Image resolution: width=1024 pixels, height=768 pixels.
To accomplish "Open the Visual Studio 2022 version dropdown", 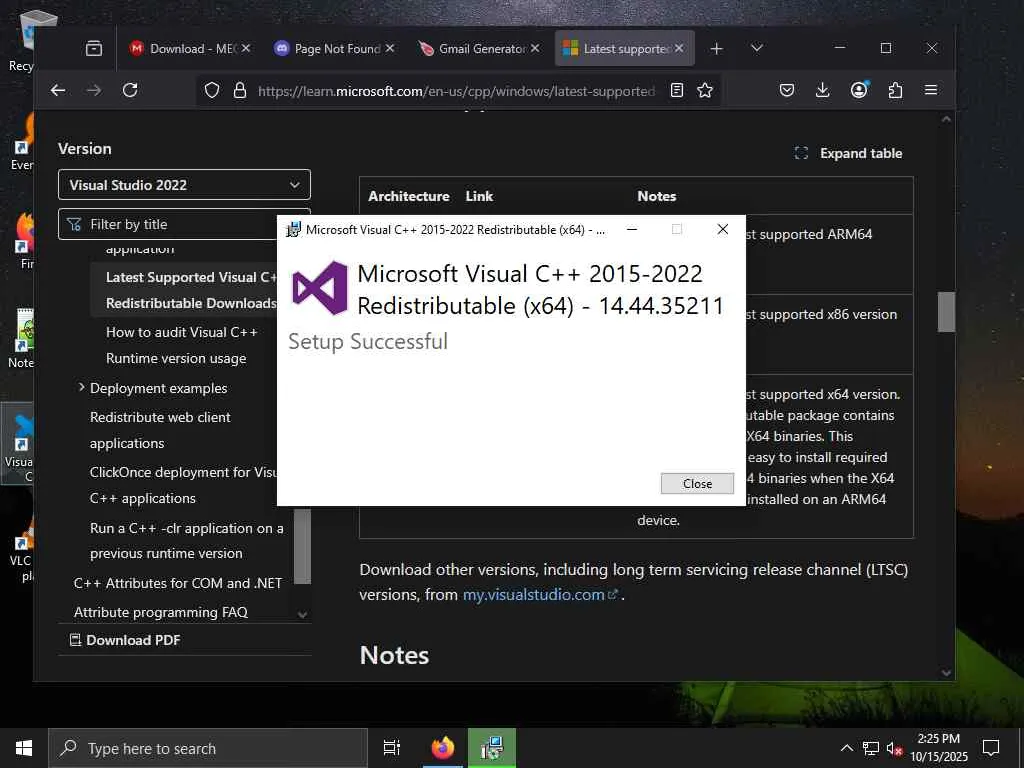I will coord(184,185).
